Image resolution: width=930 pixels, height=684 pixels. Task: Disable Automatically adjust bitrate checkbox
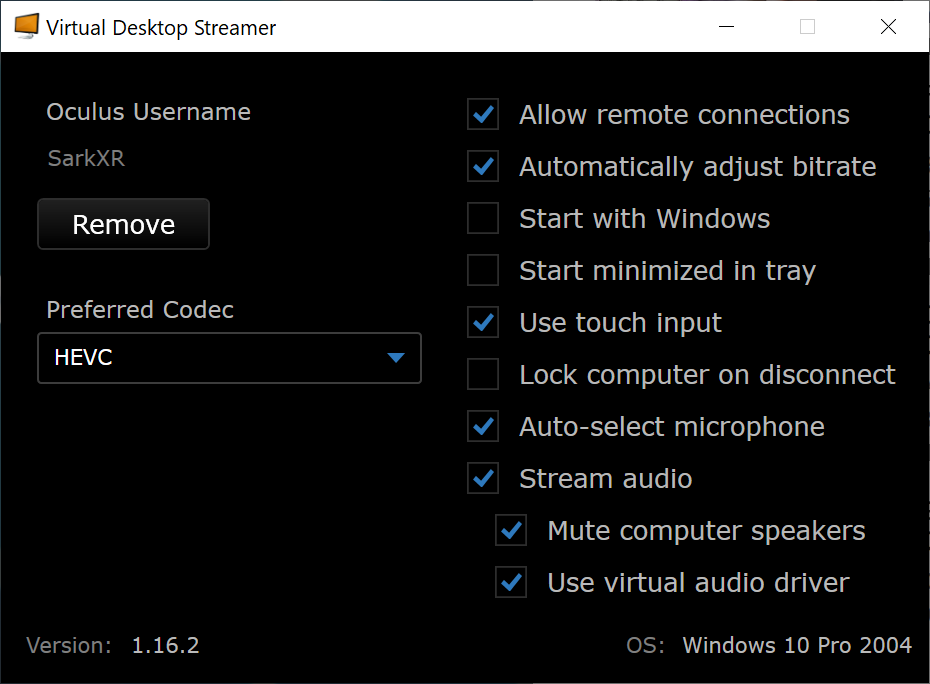pos(483,166)
